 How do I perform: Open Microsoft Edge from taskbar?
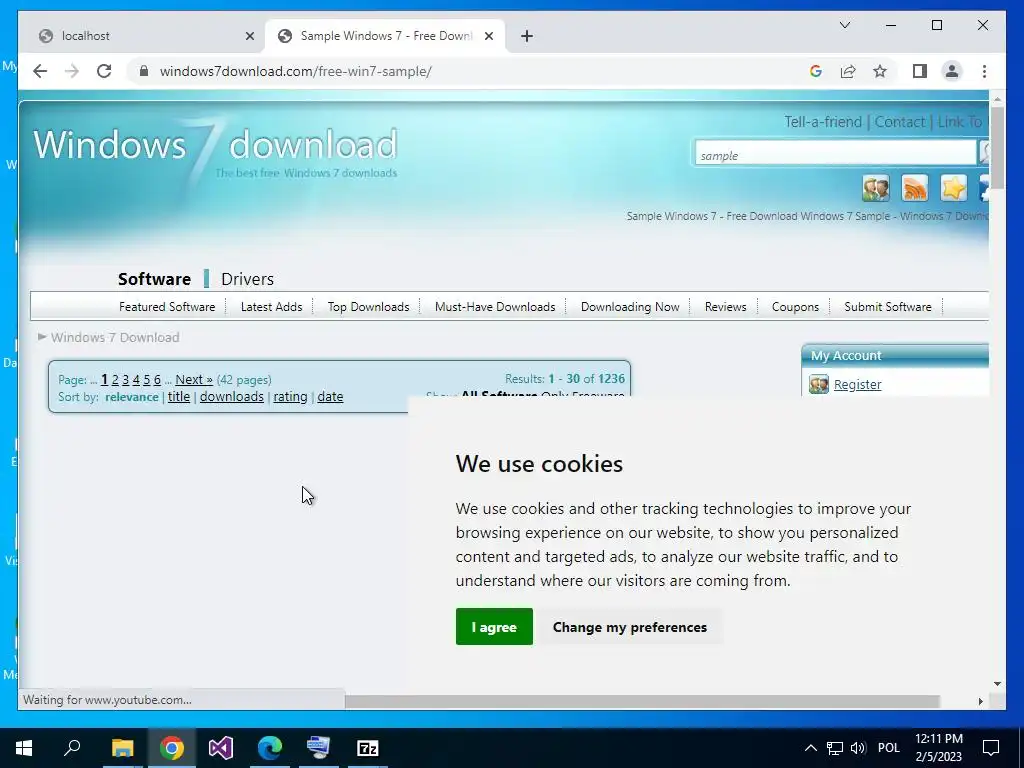pyautogui.click(x=270, y=748)
